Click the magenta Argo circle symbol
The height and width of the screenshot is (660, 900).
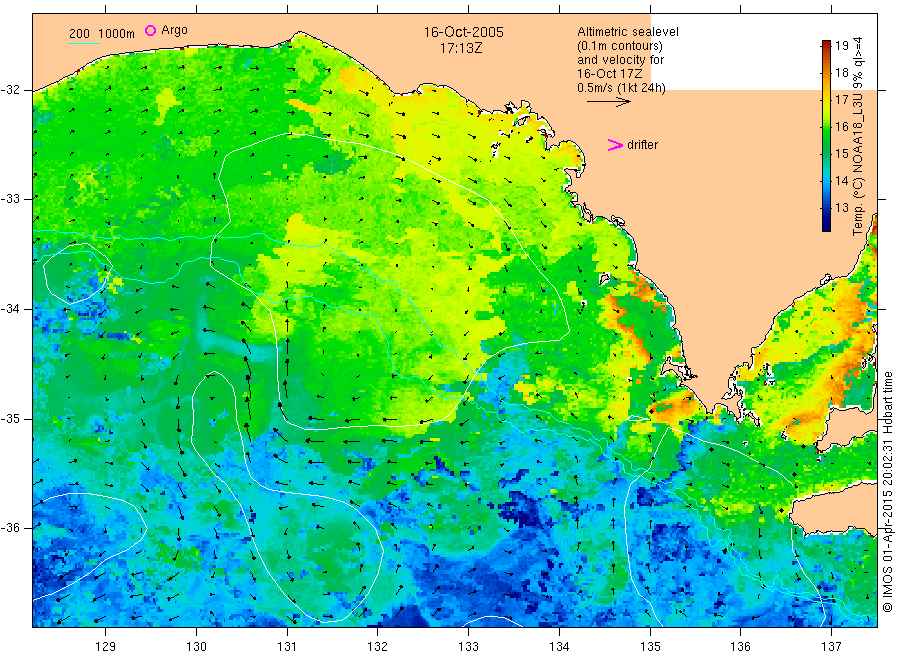[x=150, y=30]
